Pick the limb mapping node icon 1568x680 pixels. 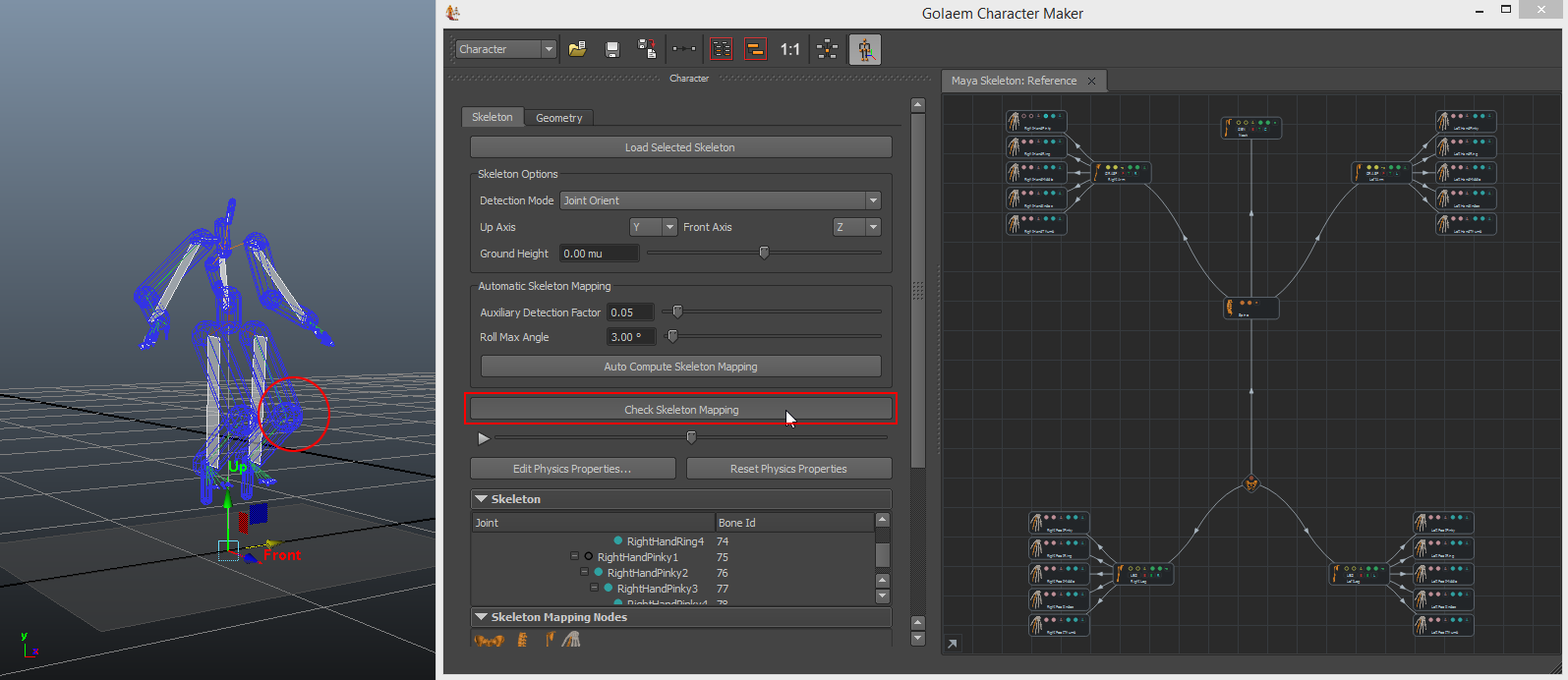click(x=550, y=640)
